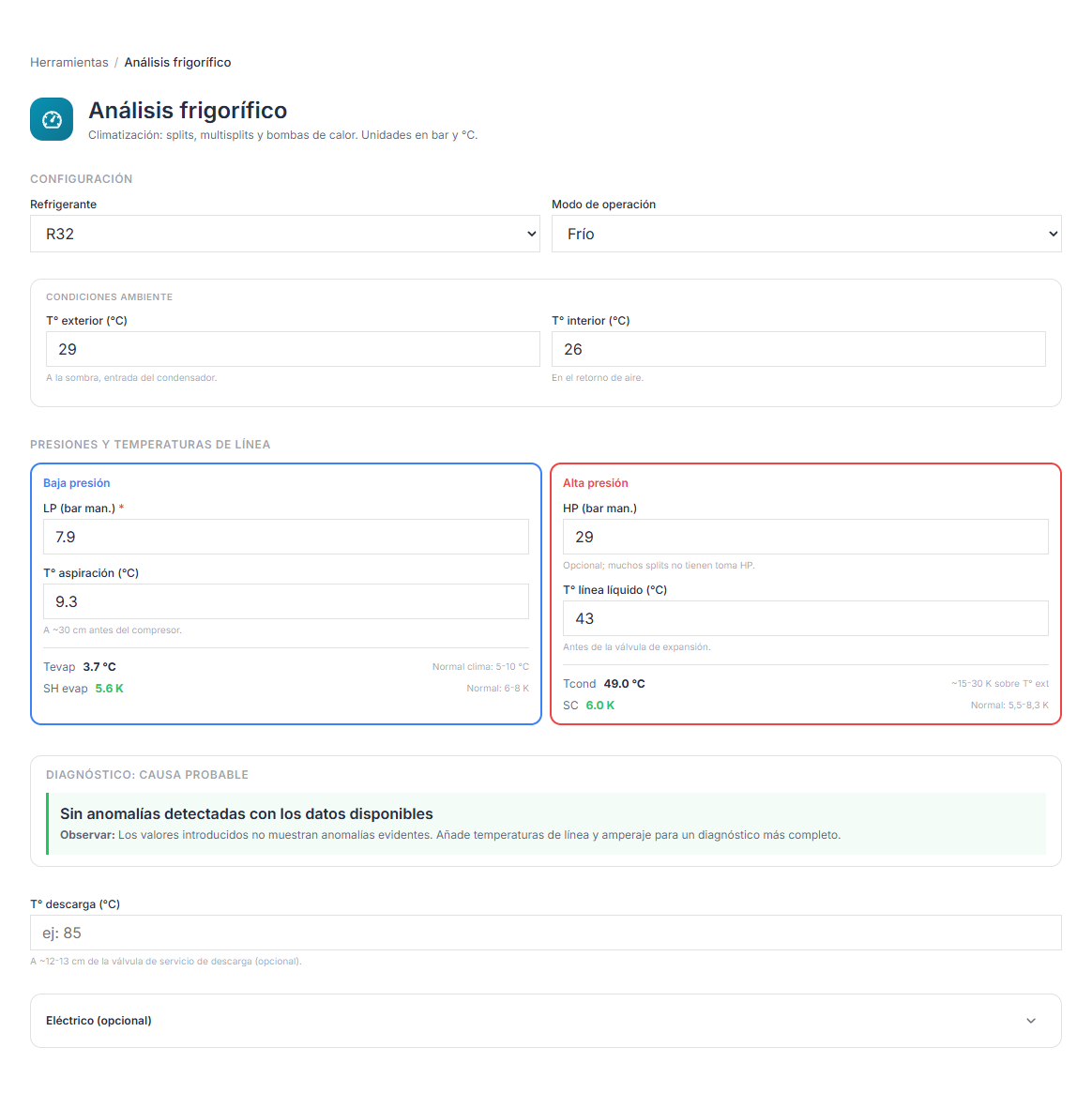This screenshot has height=1093, width=1092.
Task: Click 'Sin anomalías detectadas' diagnosis heading
Action: 247,813
